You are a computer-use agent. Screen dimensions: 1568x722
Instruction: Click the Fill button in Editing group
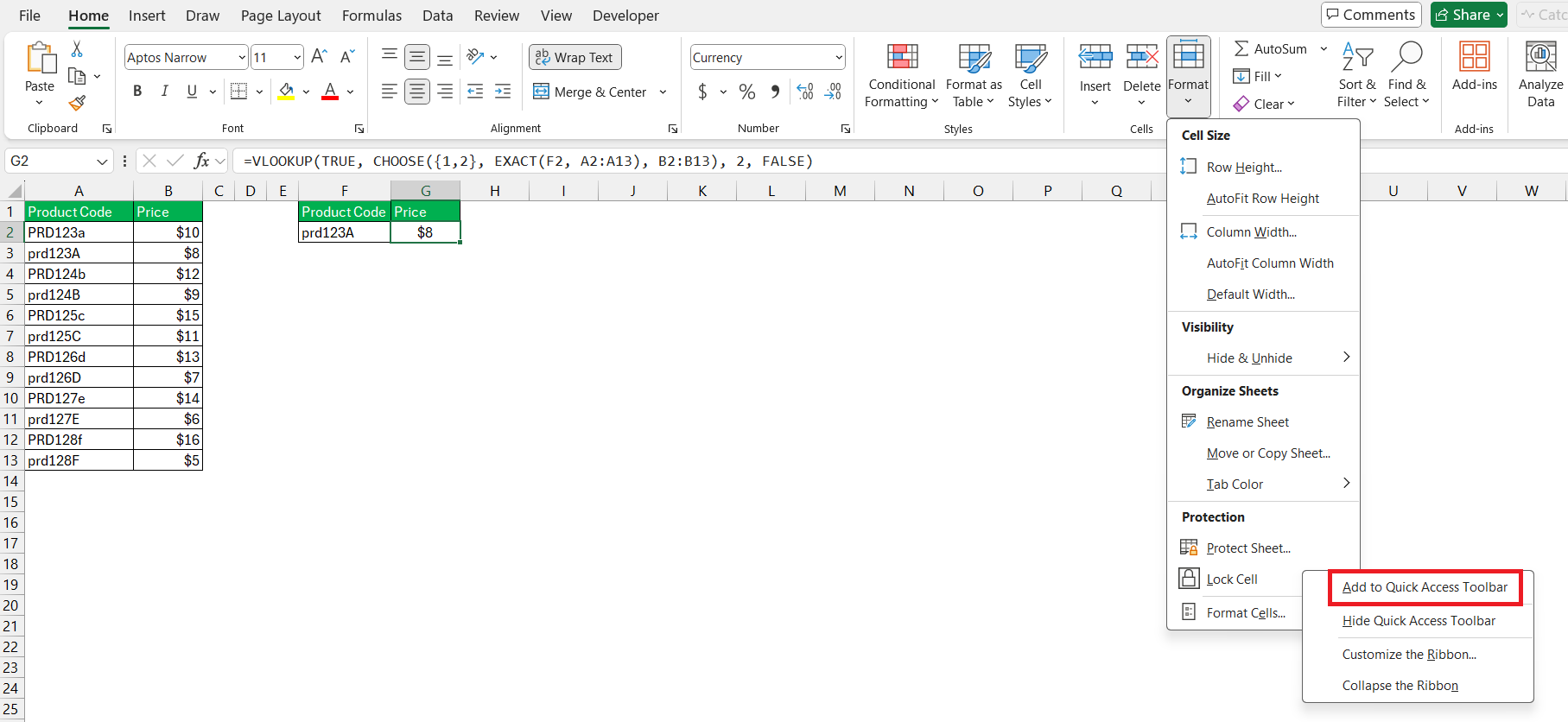(x=1258, y=76)
